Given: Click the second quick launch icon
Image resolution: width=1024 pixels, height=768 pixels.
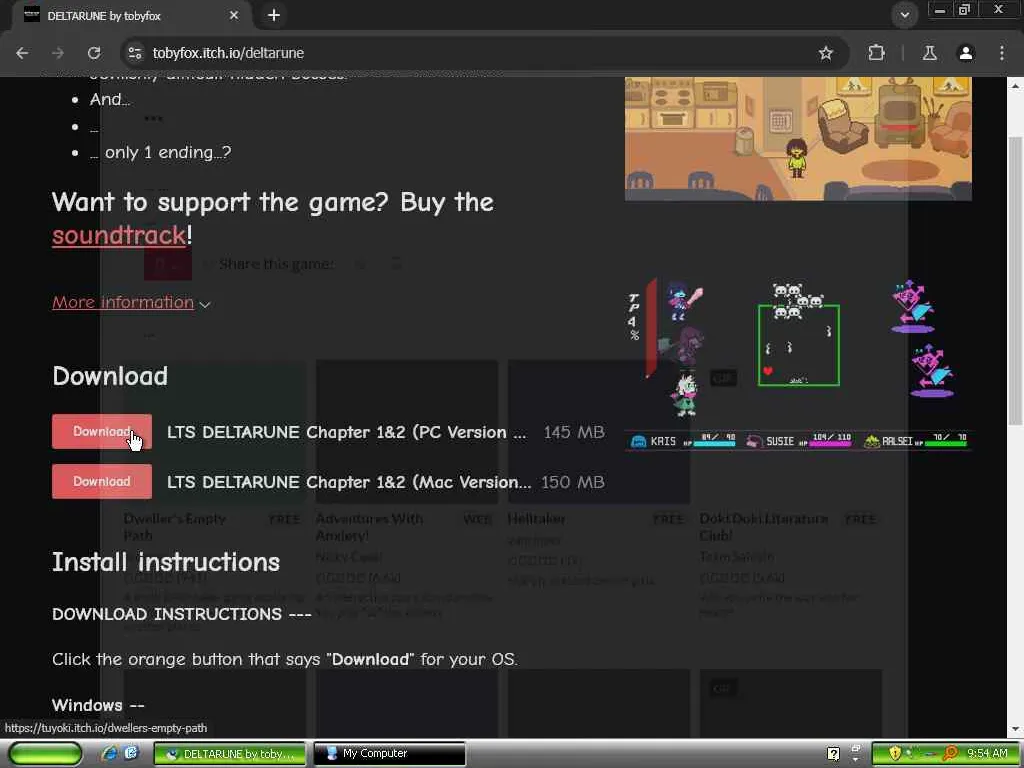Looking at the screenshot, I should [131, 754].
